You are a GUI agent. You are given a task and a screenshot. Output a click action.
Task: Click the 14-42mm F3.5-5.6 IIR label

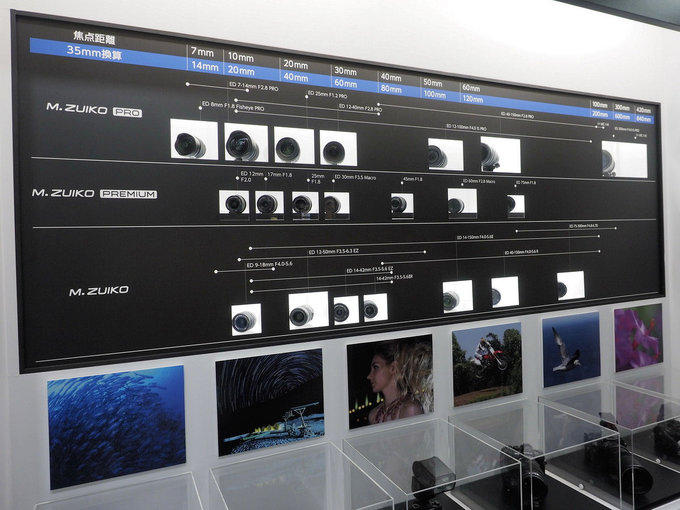coord(394,278)
